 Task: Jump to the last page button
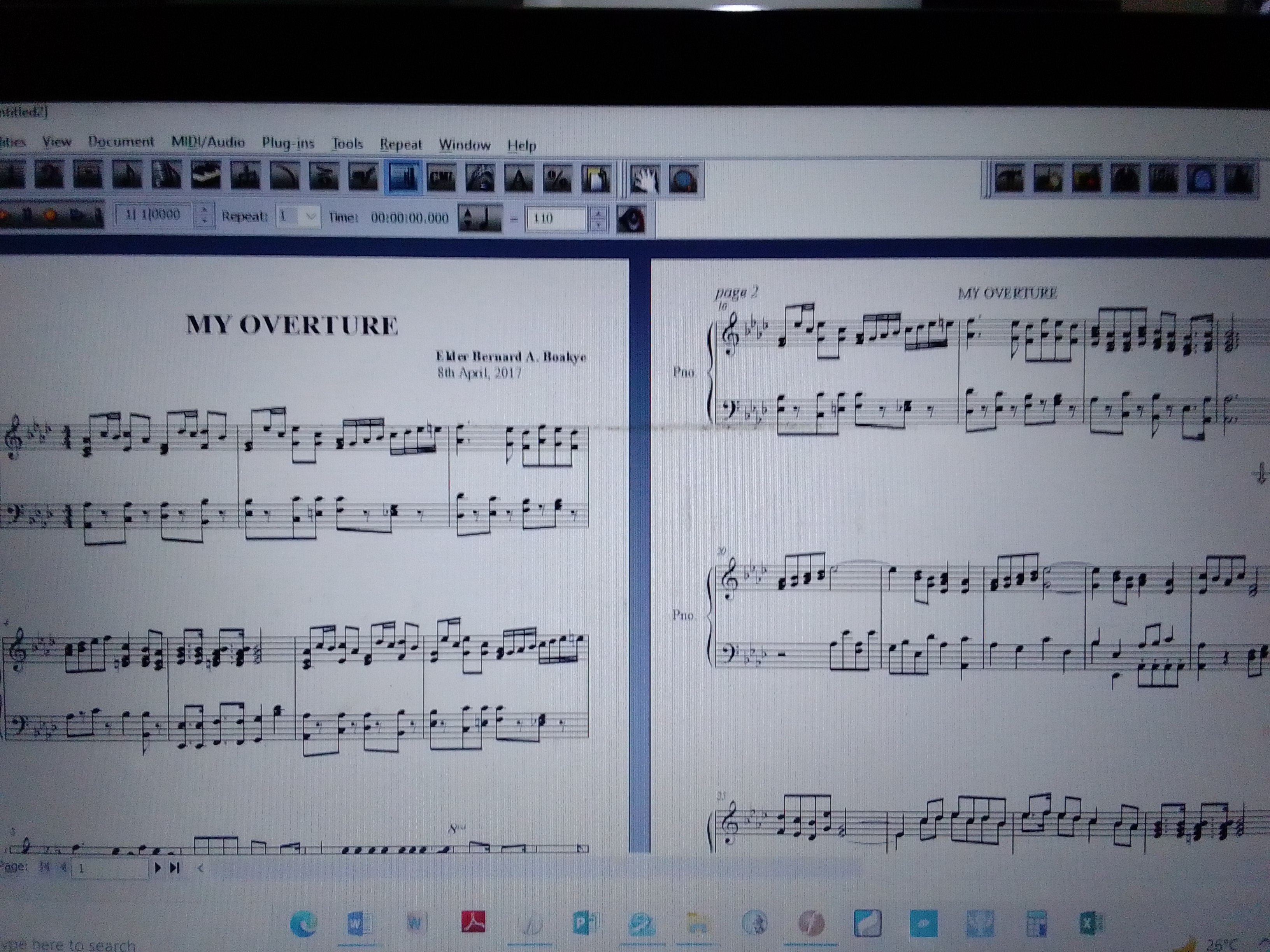pos(175,868)
